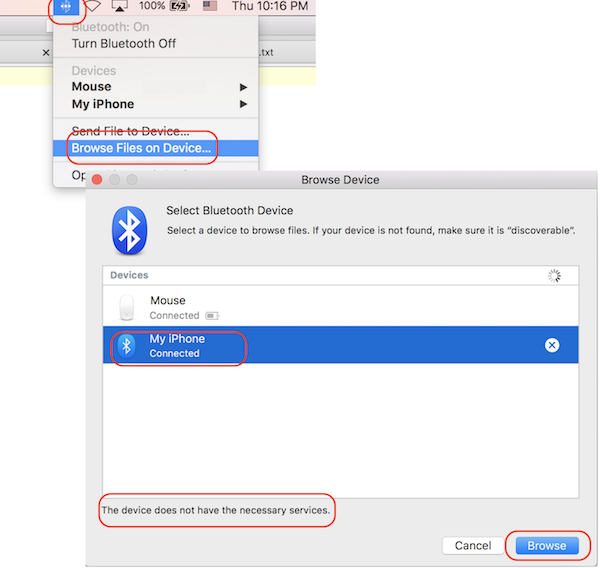Viewport: 600px width, 568px height.
Task: Open the Bluetooth menu bar icon
Action: coord(66,7)
